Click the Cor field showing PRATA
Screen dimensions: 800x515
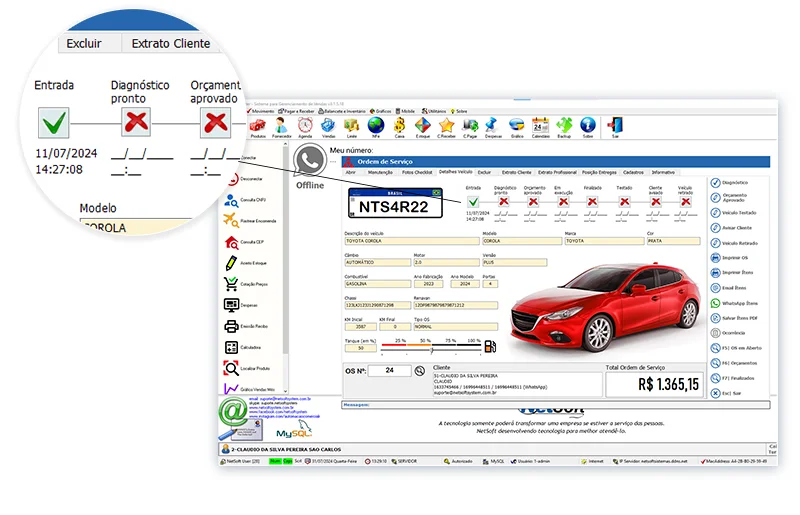click(673, 241)
